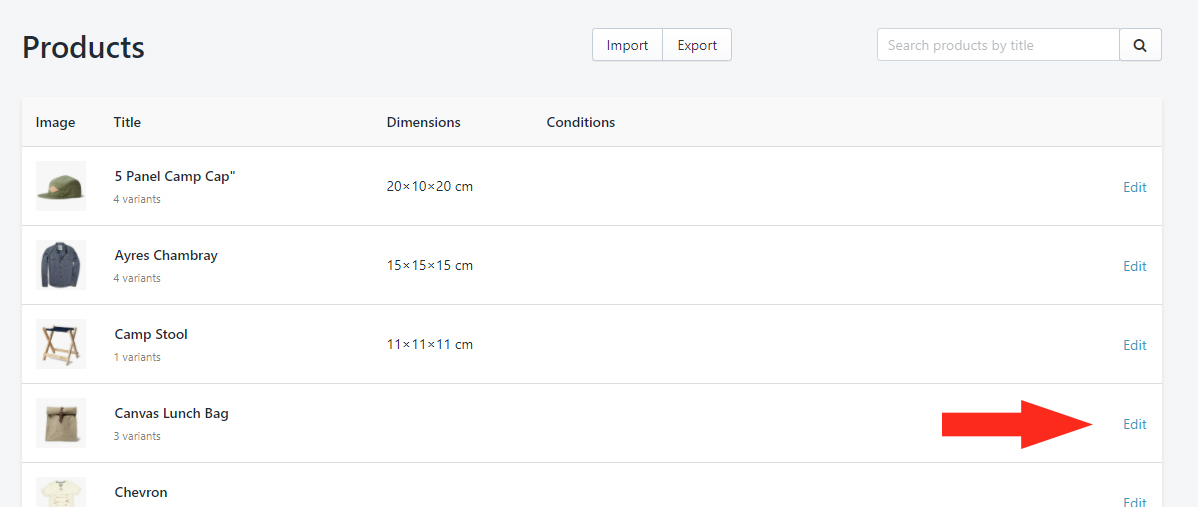
Task: Click the Dimensions column header
Action: (x=423, y=122)
